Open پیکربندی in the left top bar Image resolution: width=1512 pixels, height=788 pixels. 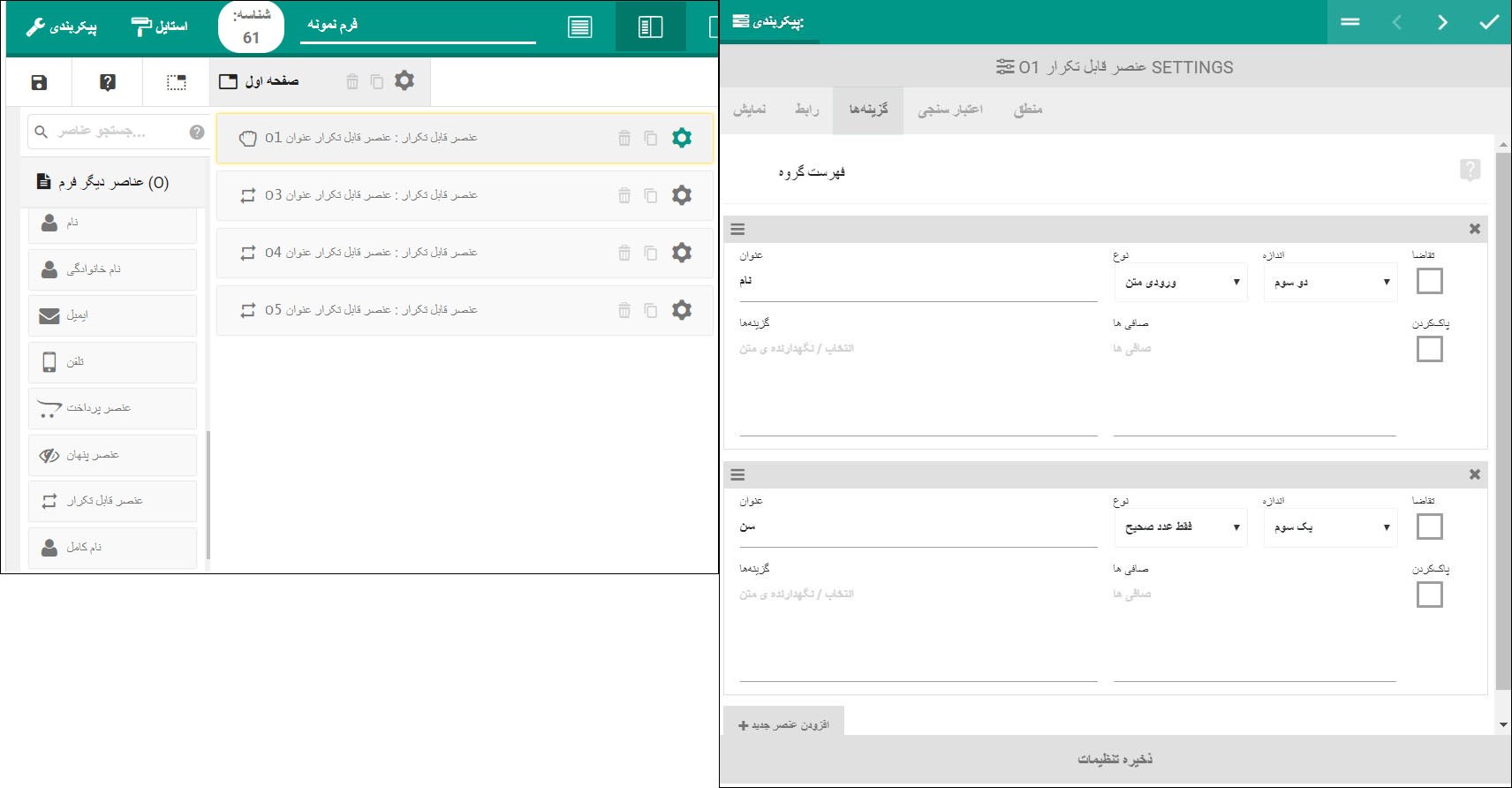point(61,27)
